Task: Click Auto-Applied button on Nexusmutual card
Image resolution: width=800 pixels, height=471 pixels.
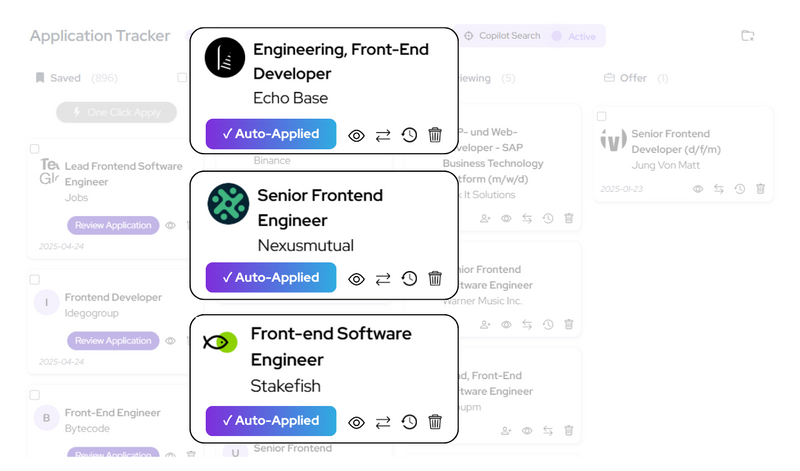Action: pyautogui.click(x=270, y=278)
